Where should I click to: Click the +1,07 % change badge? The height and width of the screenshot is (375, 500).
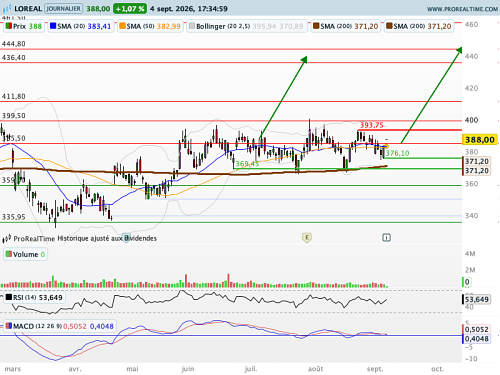pyautogui.click(x=130, y=8)
